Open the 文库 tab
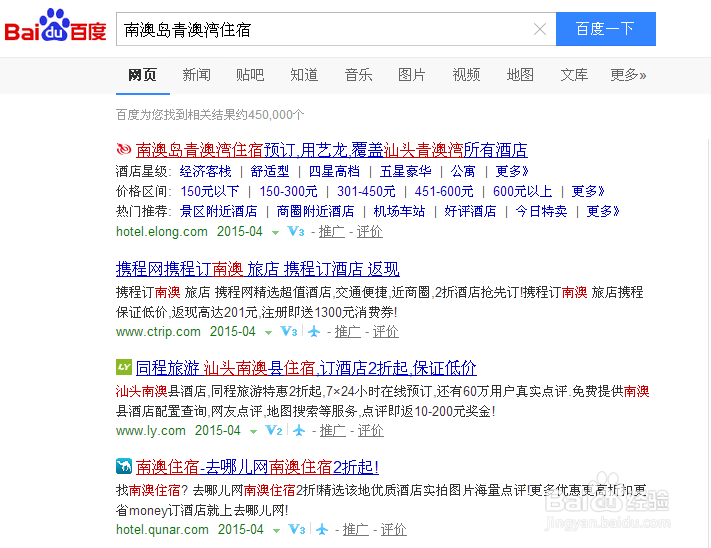The width and height of the screenshot is (711, 548). tap(574, 74)
